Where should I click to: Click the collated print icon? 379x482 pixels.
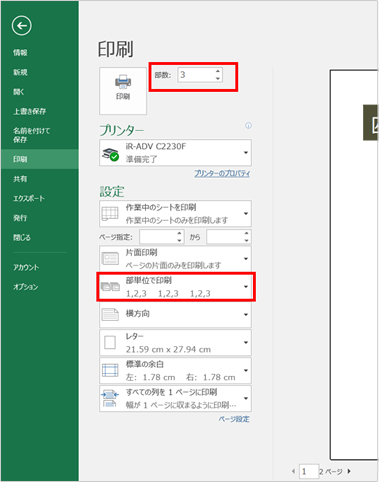coord(110,286)
